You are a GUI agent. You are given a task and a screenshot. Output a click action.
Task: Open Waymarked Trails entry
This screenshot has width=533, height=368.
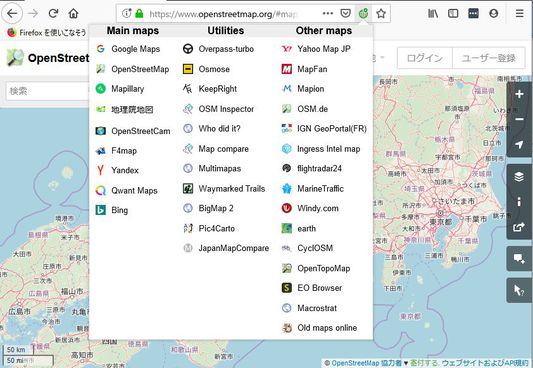click(224, 188)
